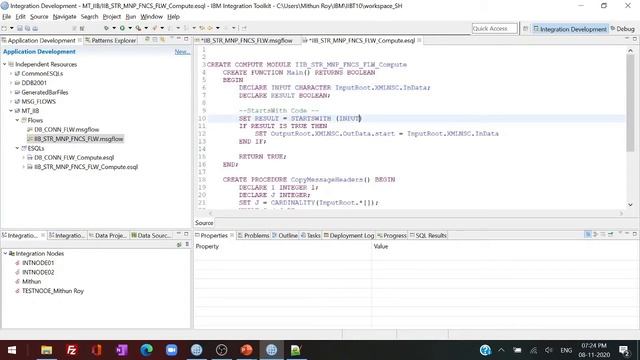Open the Navigate menu

64,17
